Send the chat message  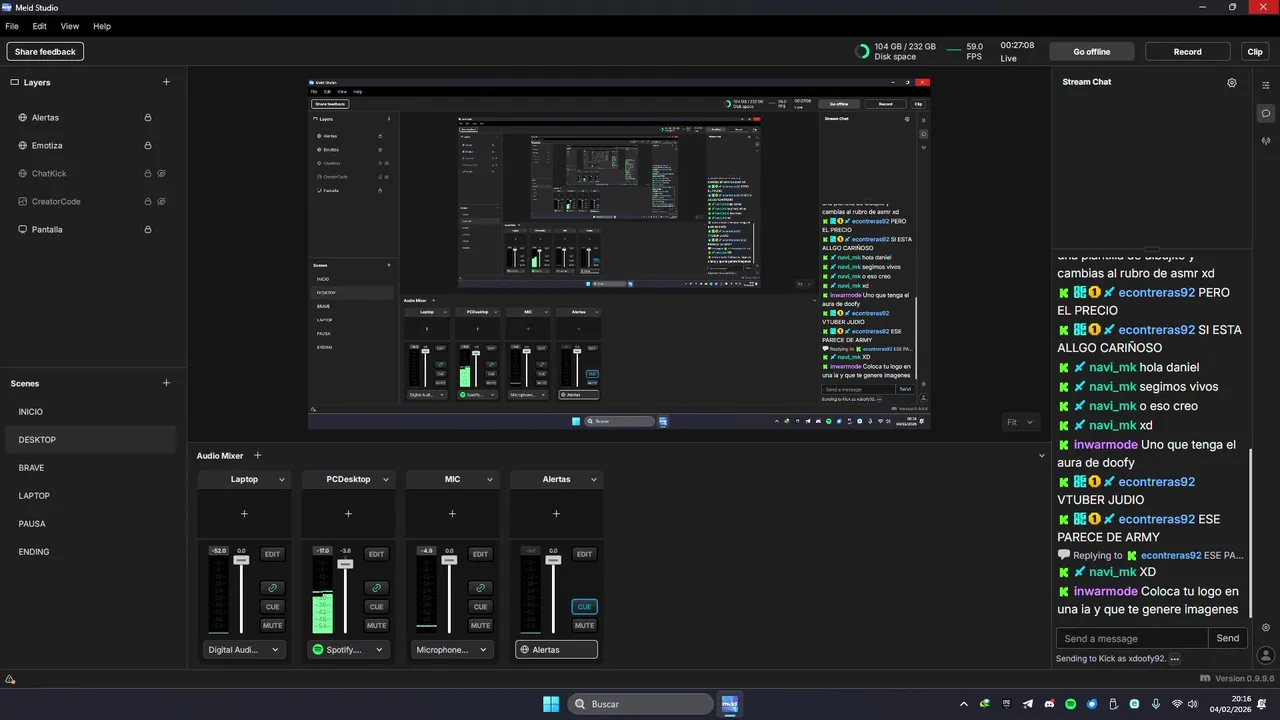coord(1228,638)
